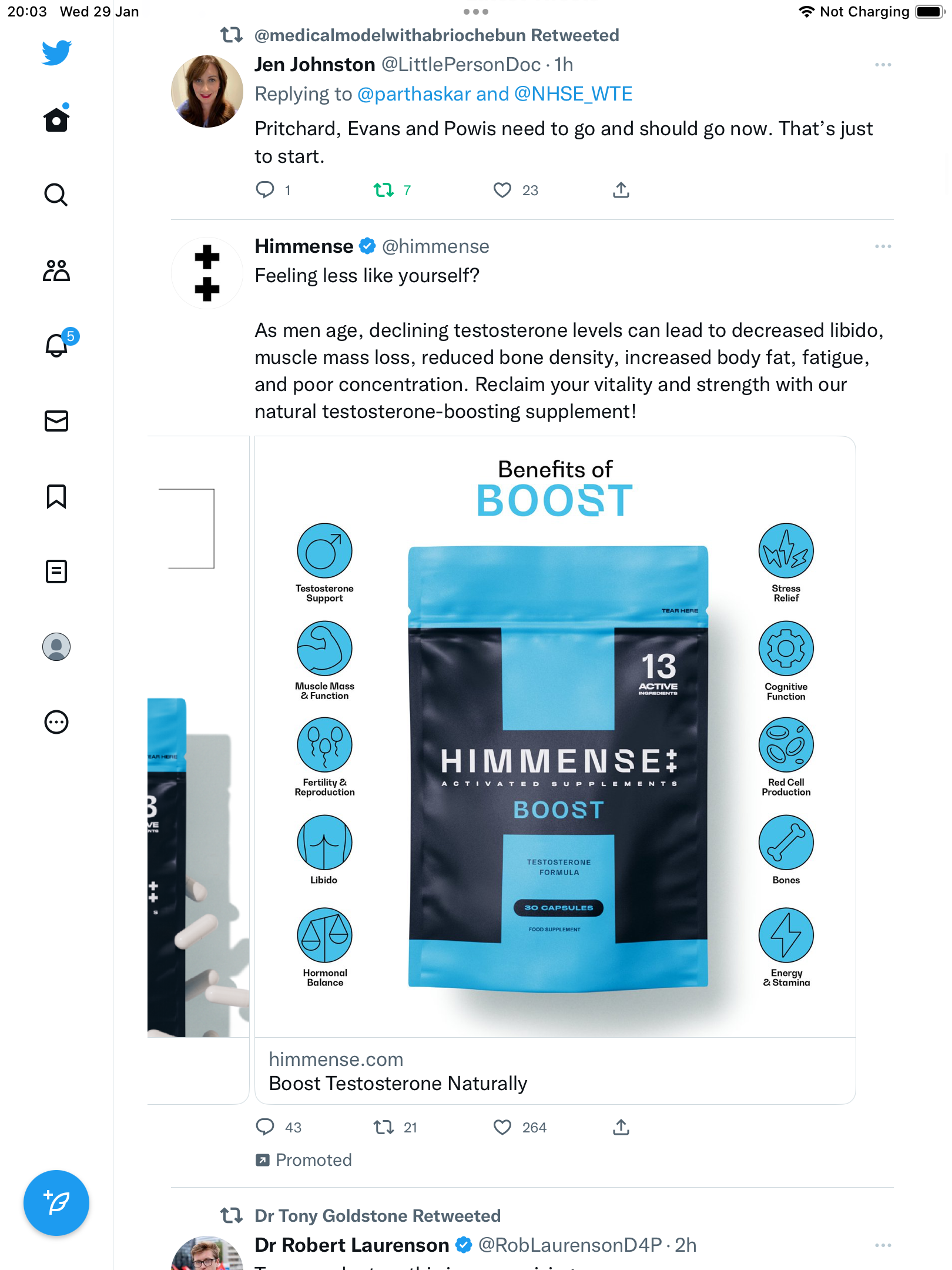Open Lists icon in sidebar
The height and width of the screenshot is (1270, 952).
56,571
